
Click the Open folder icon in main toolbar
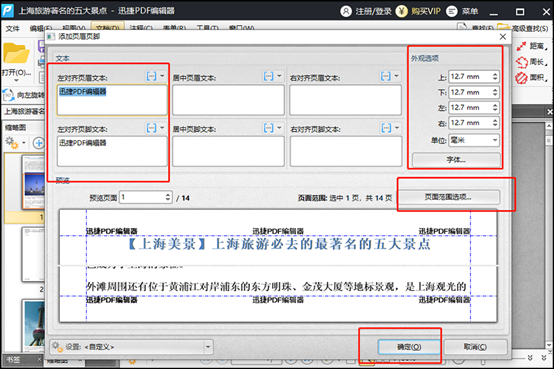click(16, 53)
